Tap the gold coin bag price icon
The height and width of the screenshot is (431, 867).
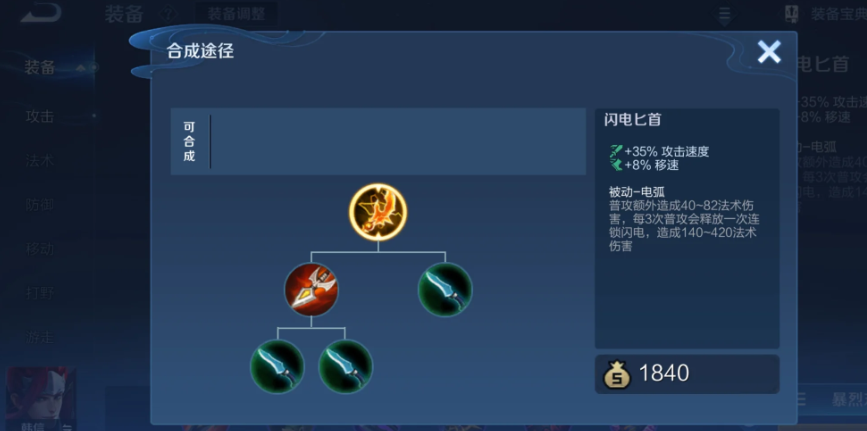[x=617, y=373]
